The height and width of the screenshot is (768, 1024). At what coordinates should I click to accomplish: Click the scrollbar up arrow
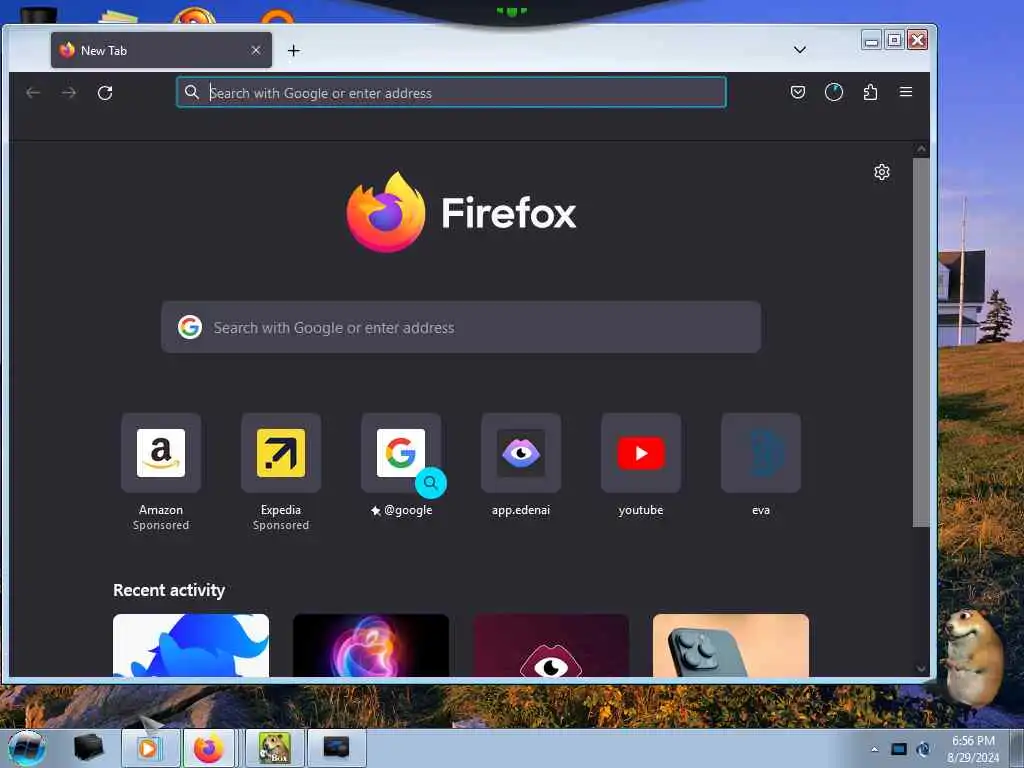(x=921, y=150)
